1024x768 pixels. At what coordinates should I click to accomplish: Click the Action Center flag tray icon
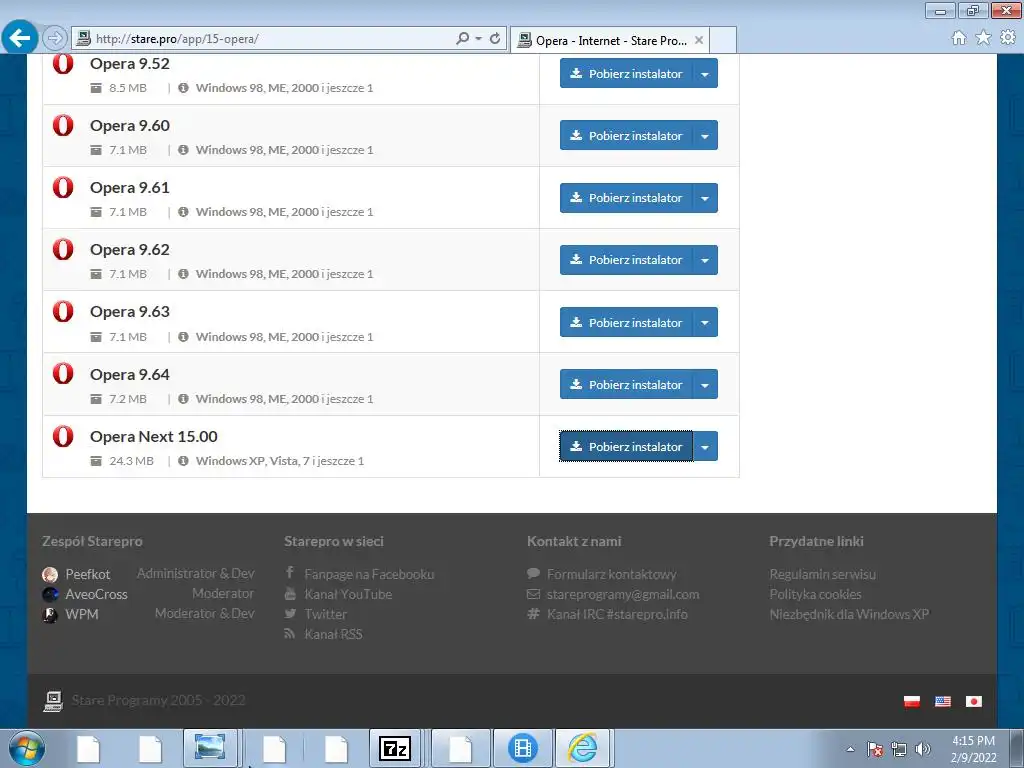click(875, 749)
